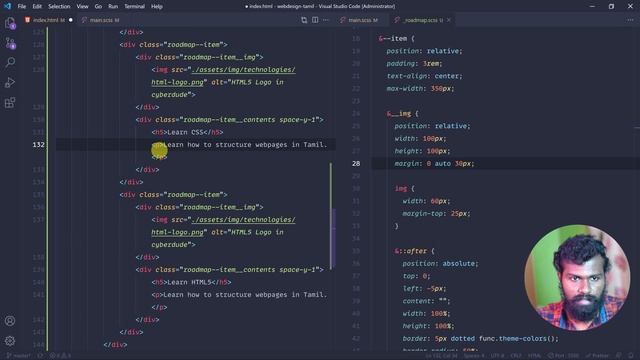Open the File menu
Image resolution: width=640 pixels, height=360 pixels.
(x=22, y=7)
